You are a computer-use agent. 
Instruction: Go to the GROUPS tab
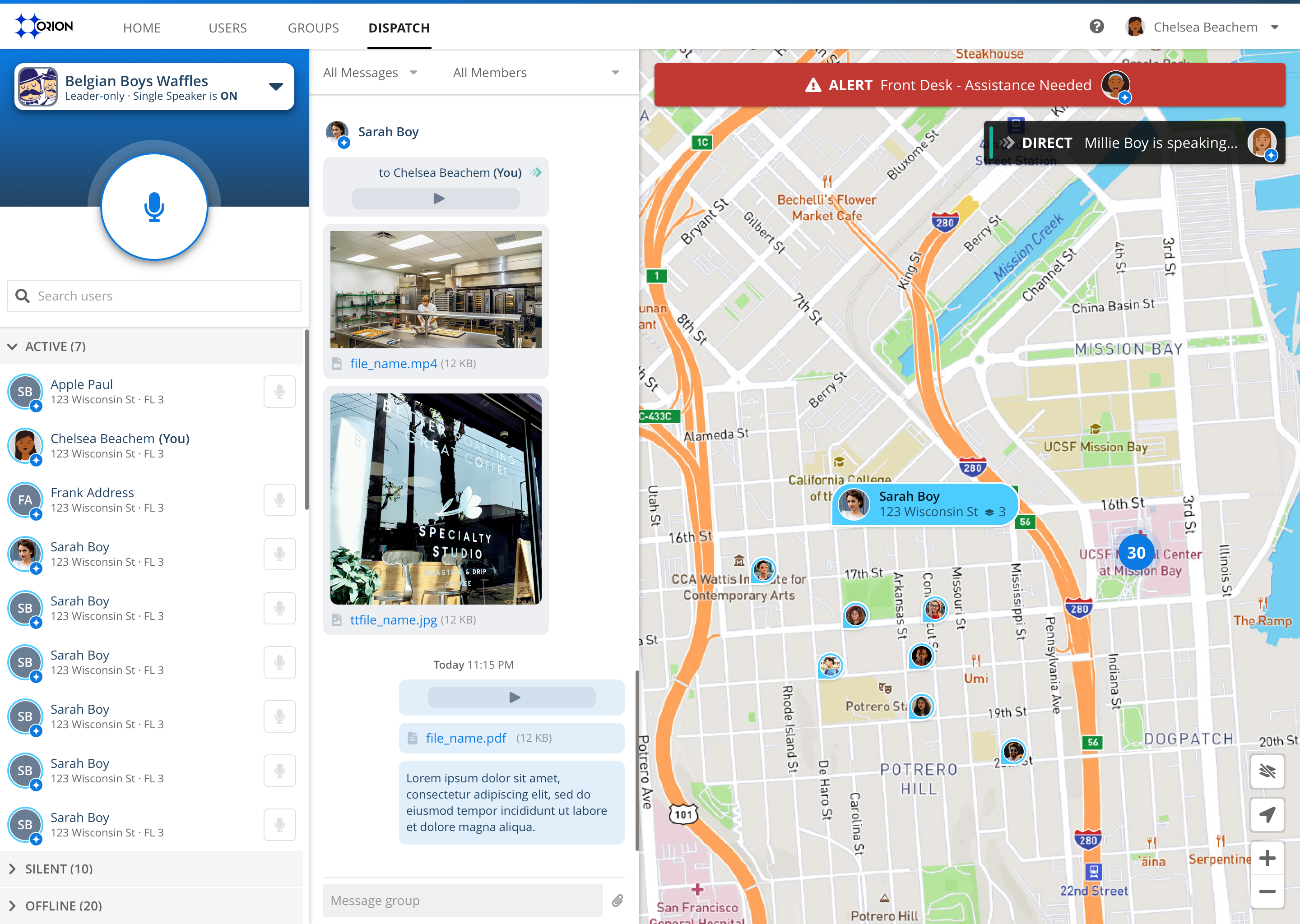(313, 28)
